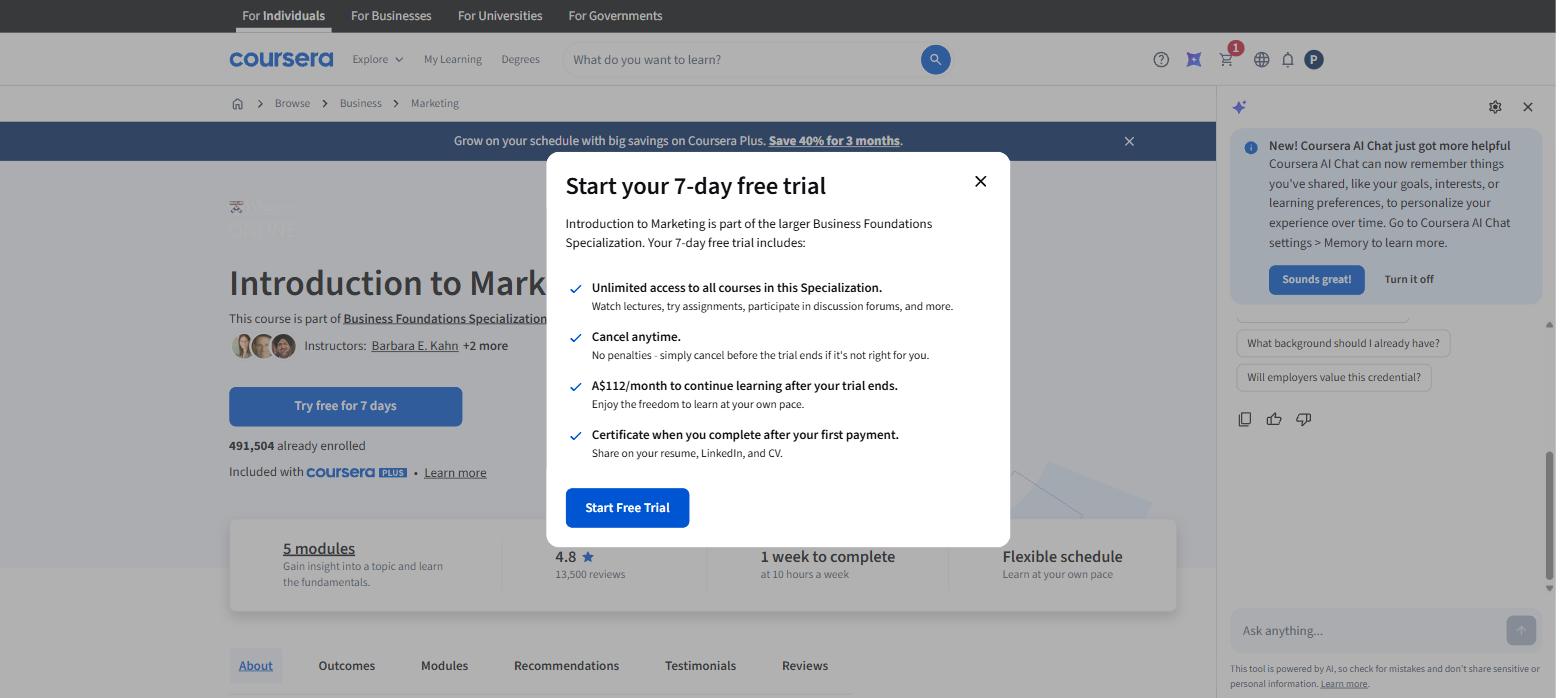Click Try free for 7 days button

point(345,406)
